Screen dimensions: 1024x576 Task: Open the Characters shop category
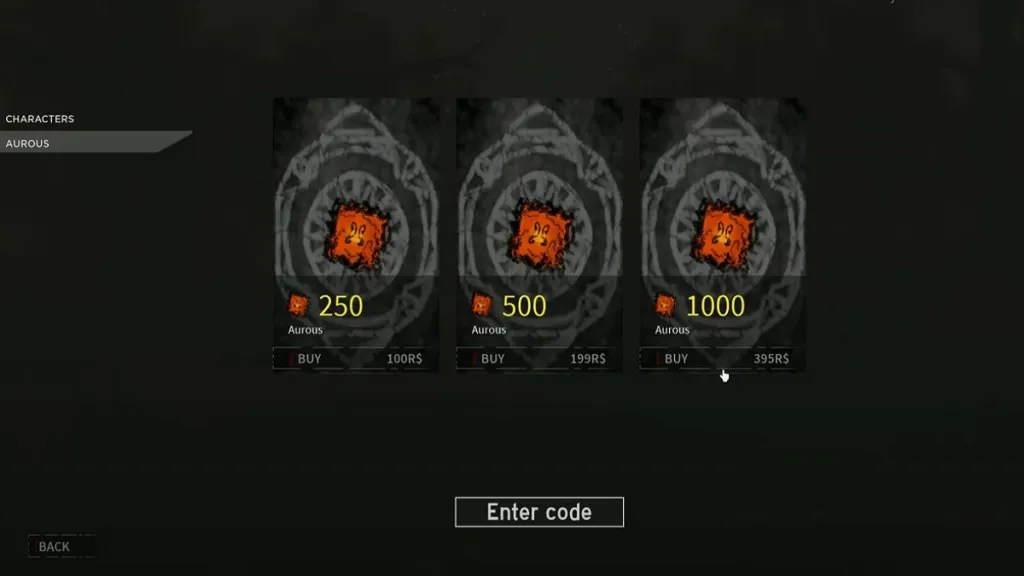tap(40, 119)
